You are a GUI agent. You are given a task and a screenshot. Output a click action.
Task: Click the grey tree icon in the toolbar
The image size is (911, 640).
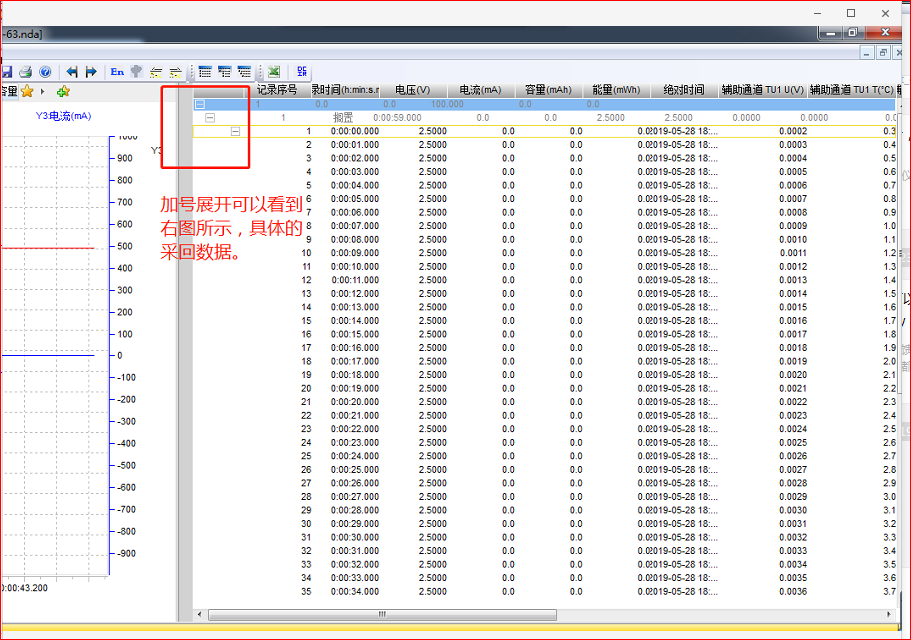tap(137, 71)
